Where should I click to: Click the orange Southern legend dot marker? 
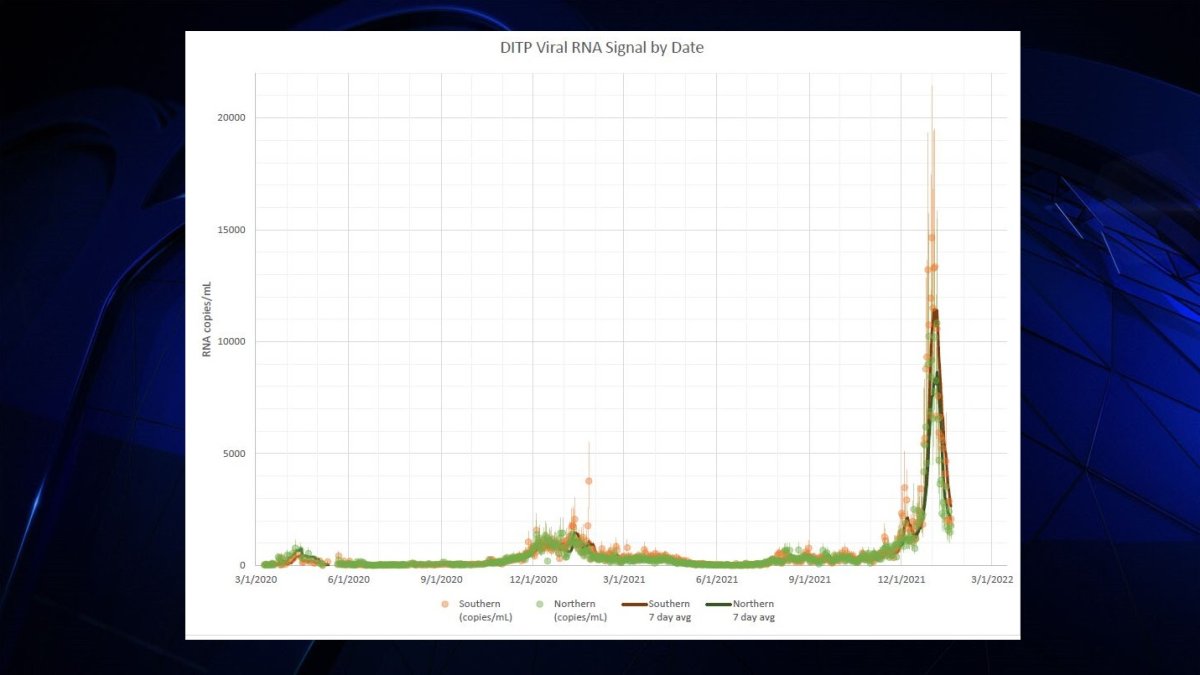click(x=444, y=605)
